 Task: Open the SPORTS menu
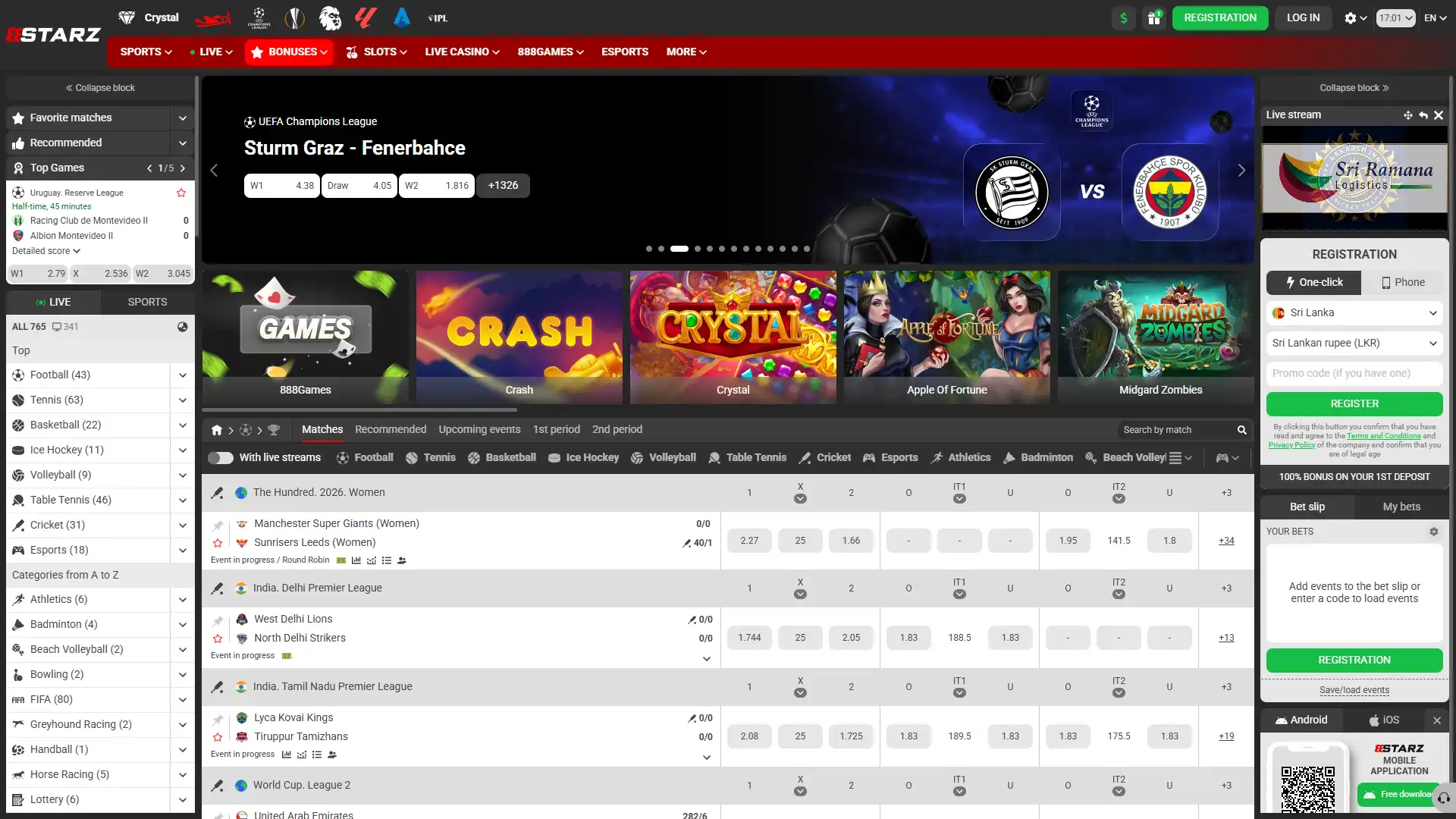point(146,52)
